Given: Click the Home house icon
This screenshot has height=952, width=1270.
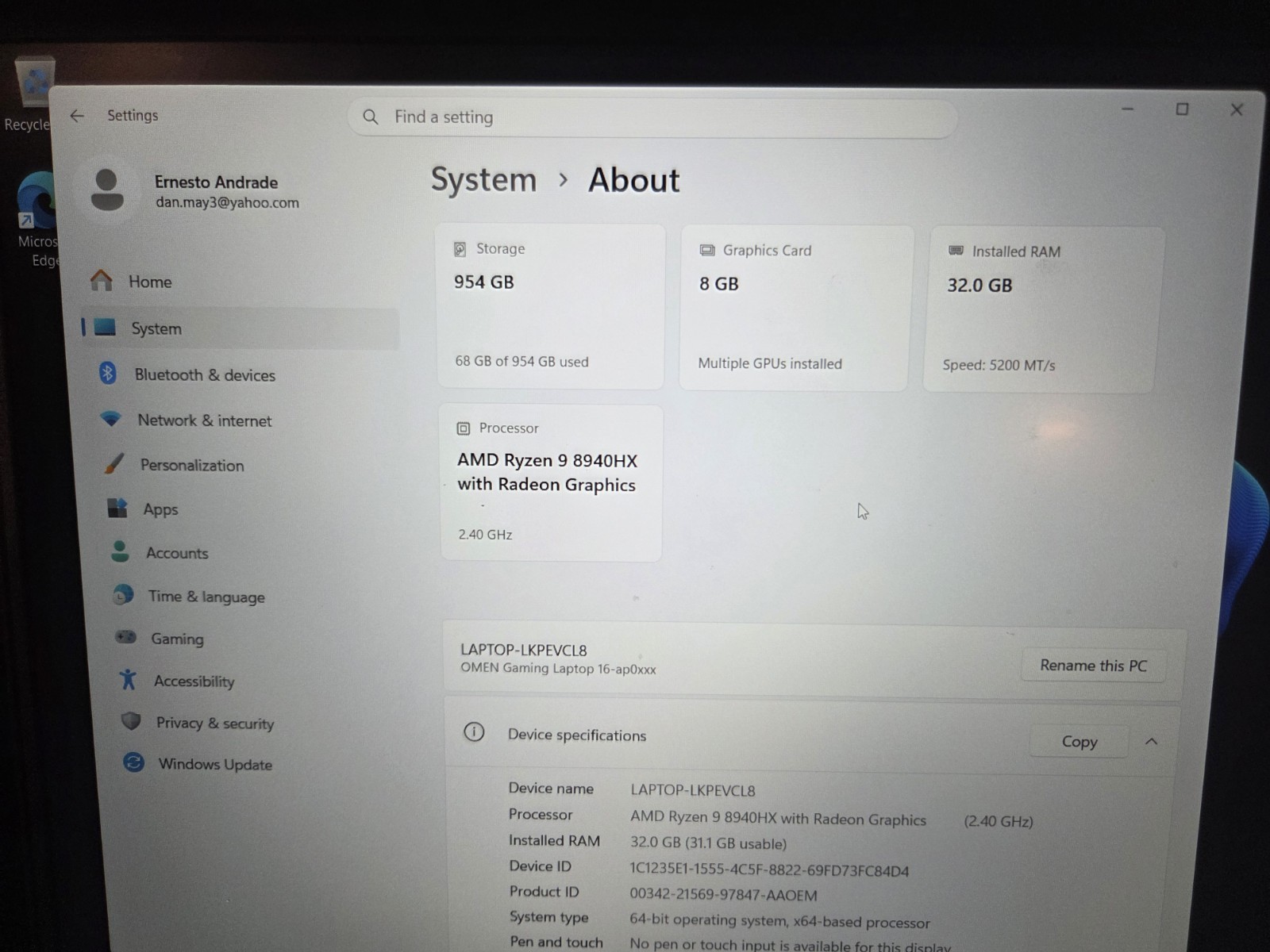Looking at the screenshot, I should point(102,280).
